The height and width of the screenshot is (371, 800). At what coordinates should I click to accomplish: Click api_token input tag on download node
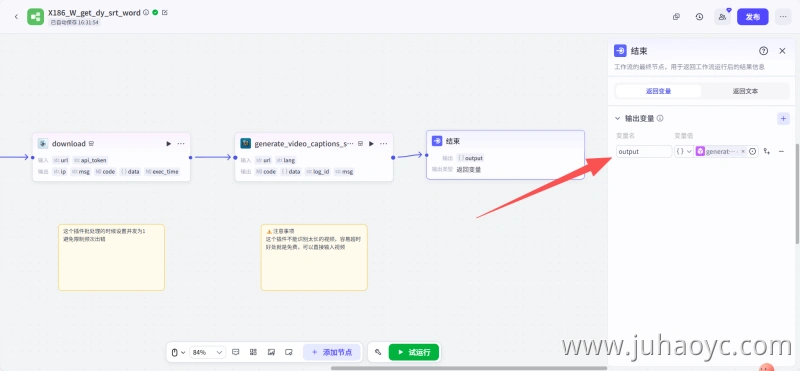[91, 160]
